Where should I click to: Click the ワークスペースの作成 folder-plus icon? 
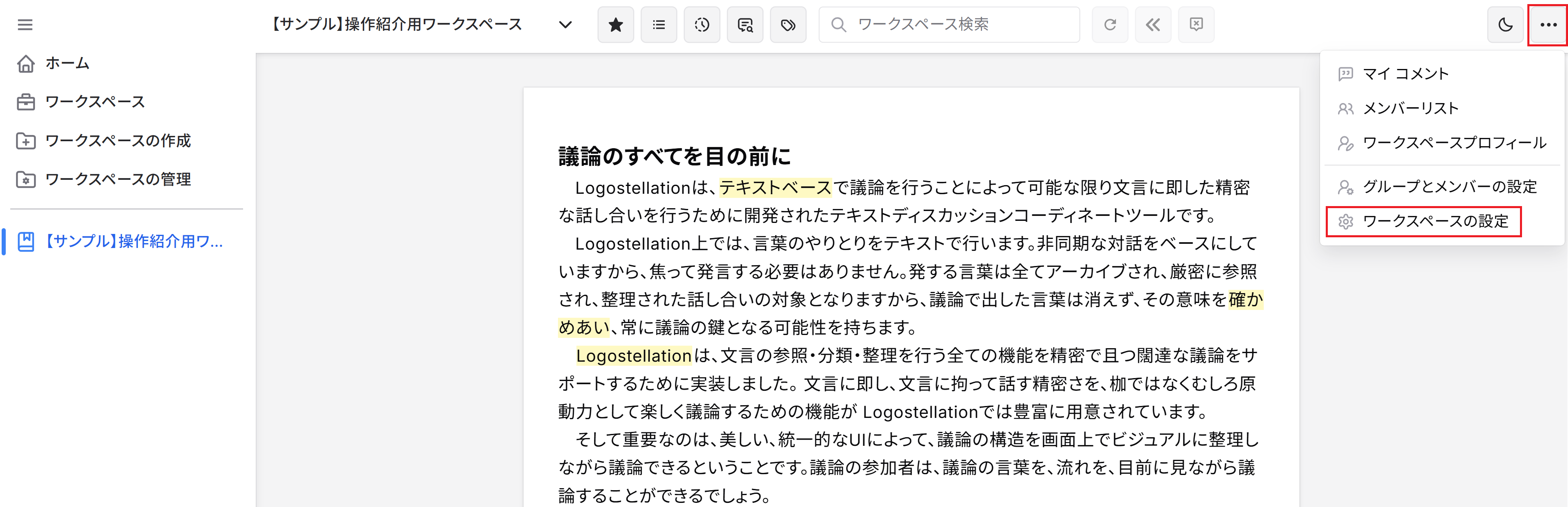pos(25,140)
